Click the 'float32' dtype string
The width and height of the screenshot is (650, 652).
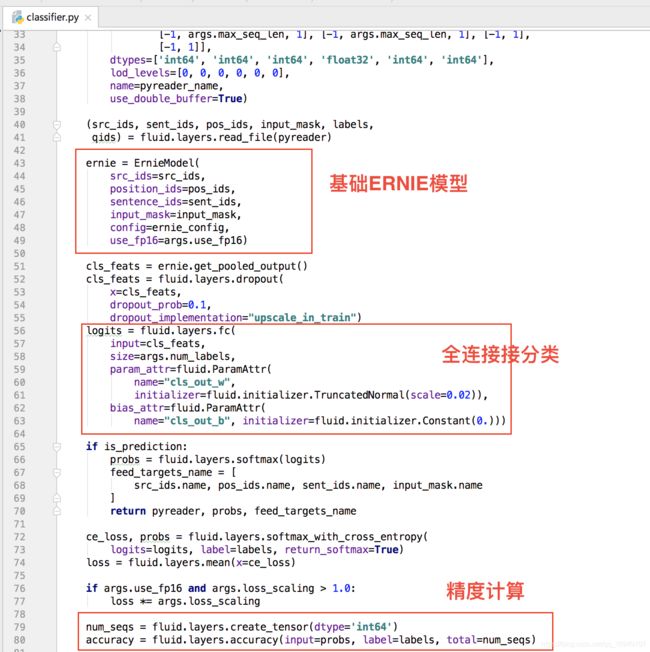(x=347, y=60)
